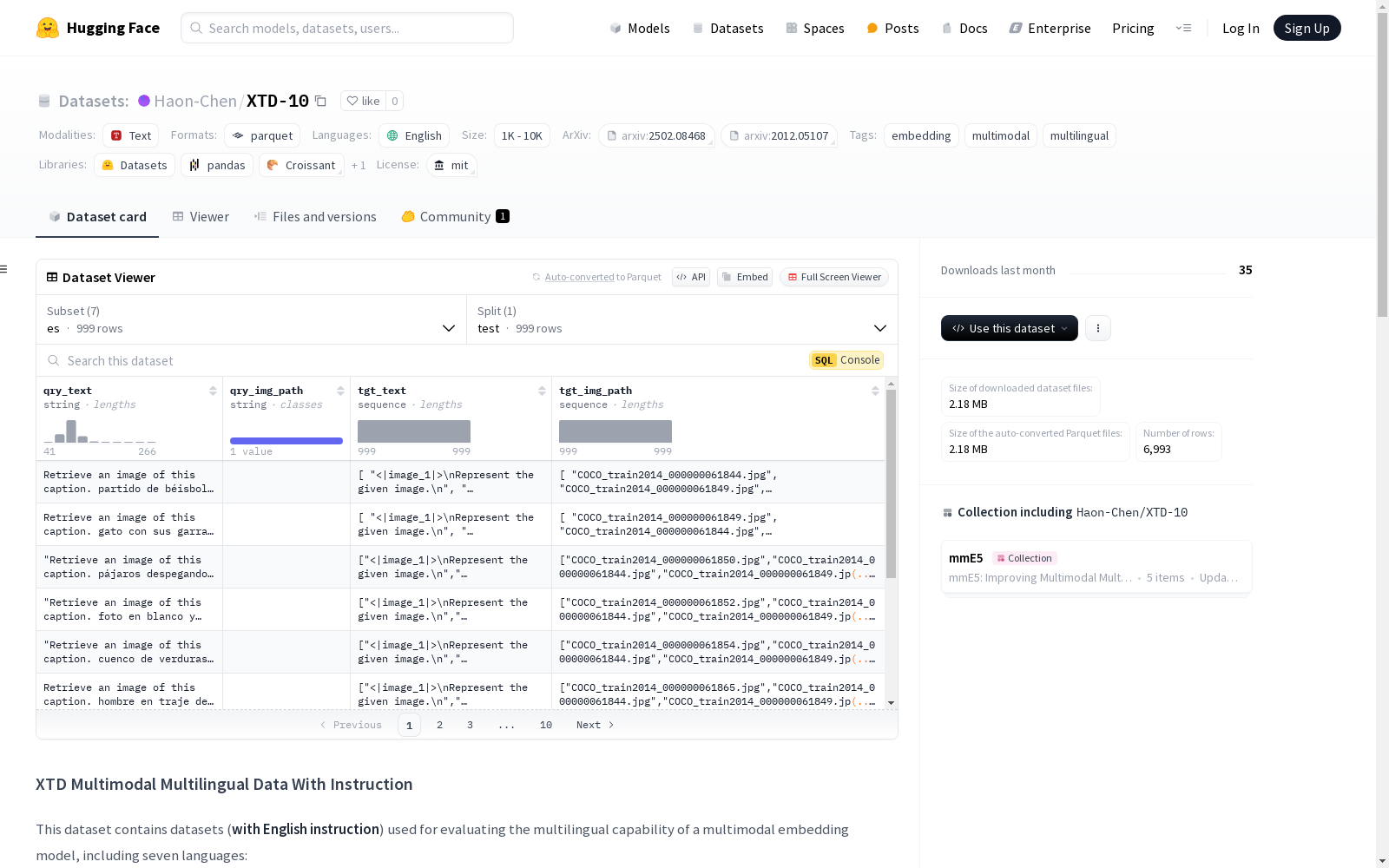Screen dimensions: 1389x868
Task: Open Enterprise in the top menu
Action: tap(1050, 28)
